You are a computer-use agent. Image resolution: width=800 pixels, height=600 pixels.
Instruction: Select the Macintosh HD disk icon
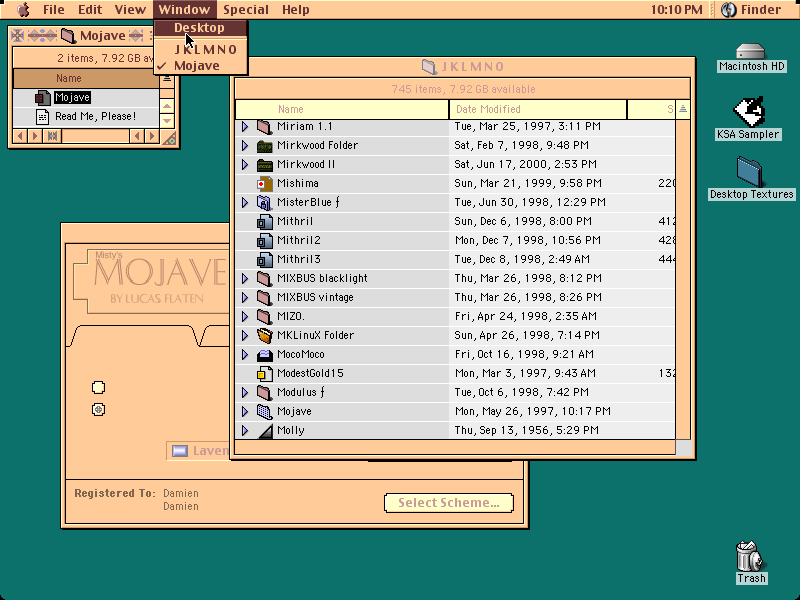pyautogui.click(x=751, y=52)
